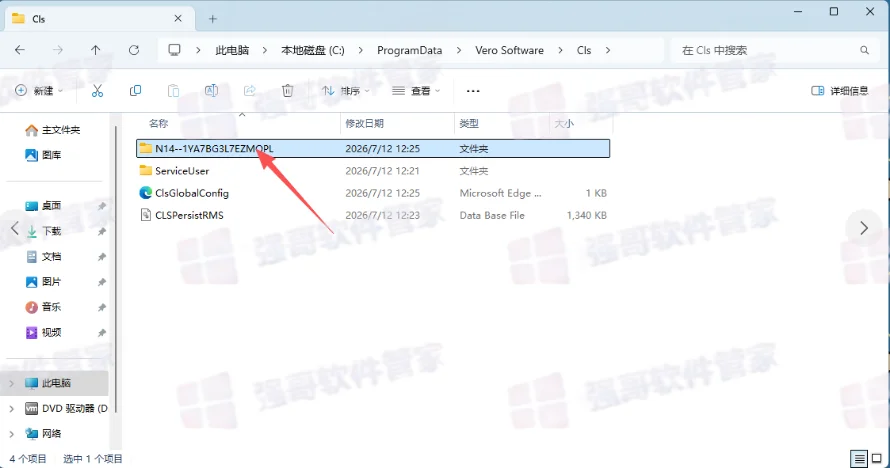
Task: Click the 1,340 KB size cell
Action: (x=587, y=216)
